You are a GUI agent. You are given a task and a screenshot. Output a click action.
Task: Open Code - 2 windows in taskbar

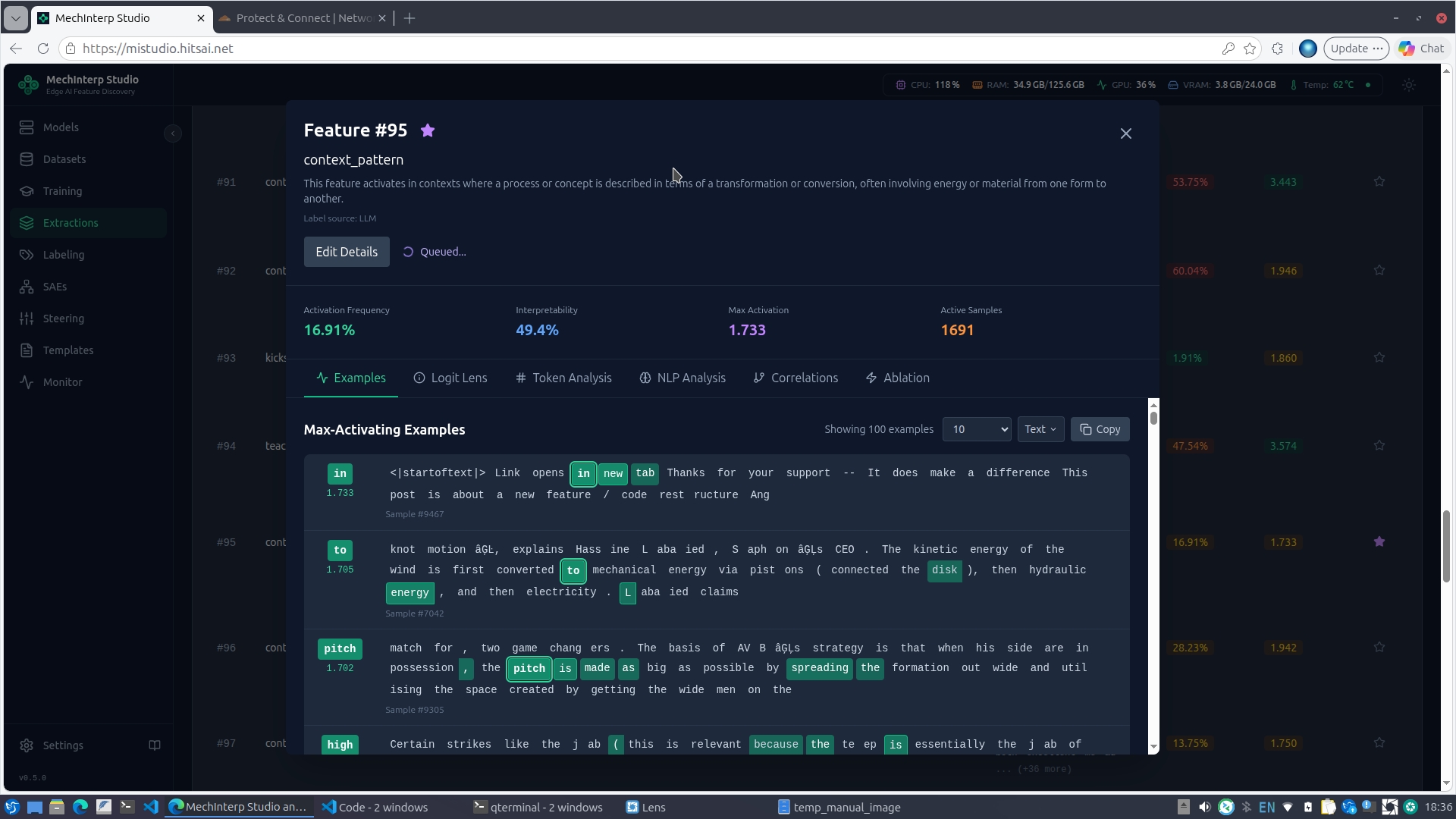[x=375, y=807]
